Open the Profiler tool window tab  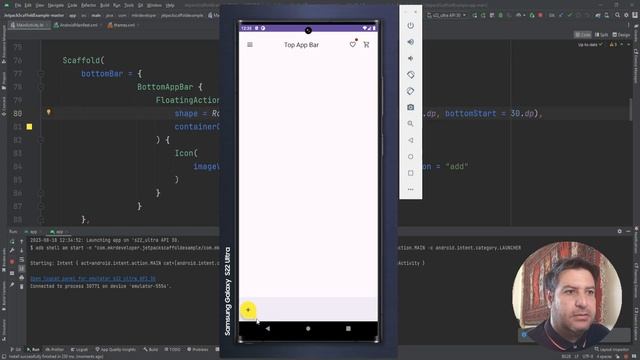click(x=55, y=349)
